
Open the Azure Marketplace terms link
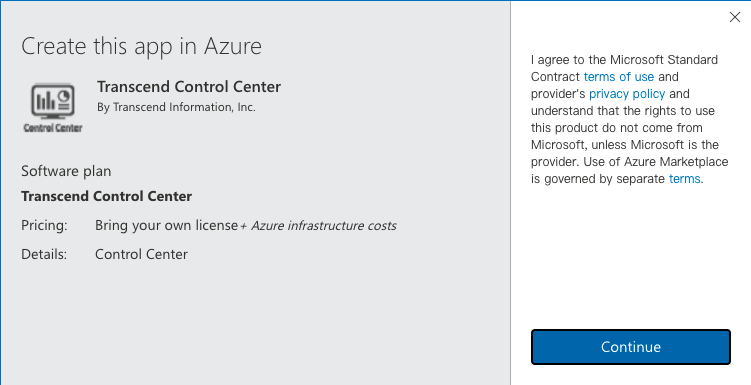point(684,179)
